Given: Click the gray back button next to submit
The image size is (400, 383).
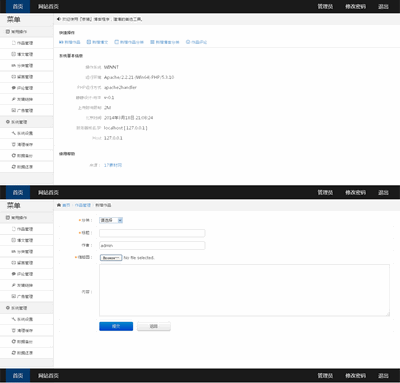Looking at the screenshot, I should pyautogui.click(x=154, y=326).
